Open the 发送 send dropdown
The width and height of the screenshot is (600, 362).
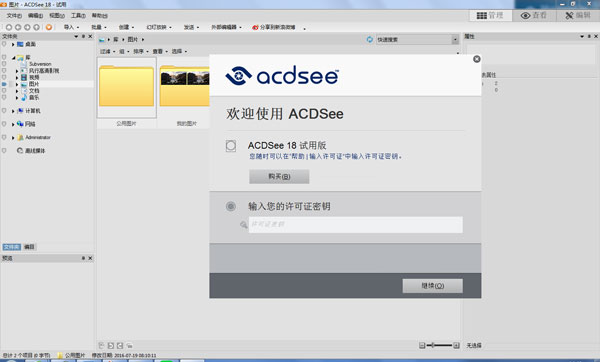(191, 27)
